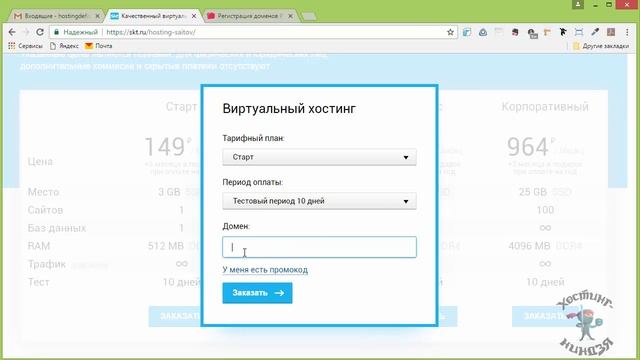The height and width of the screenshot is (360, 640).
Task: Click the Баз данных row label
Action: pos(57,228)
